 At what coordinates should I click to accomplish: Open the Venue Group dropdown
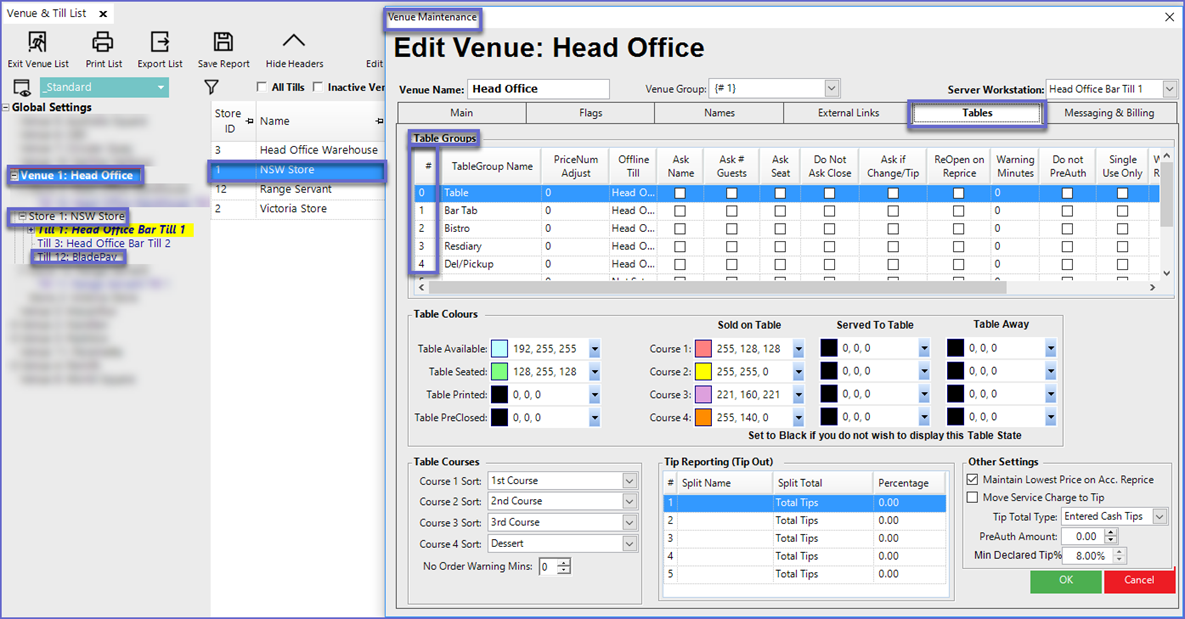point(832,89)
